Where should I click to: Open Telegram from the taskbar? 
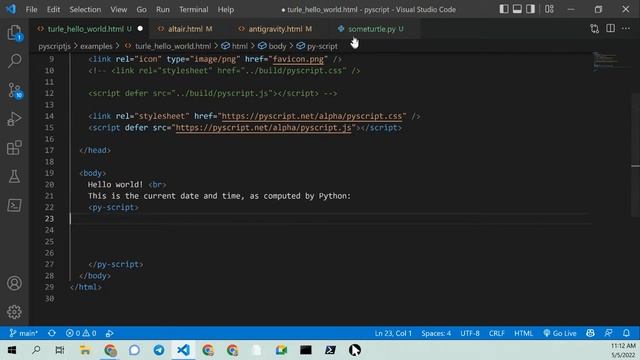[x=159, y=350]
